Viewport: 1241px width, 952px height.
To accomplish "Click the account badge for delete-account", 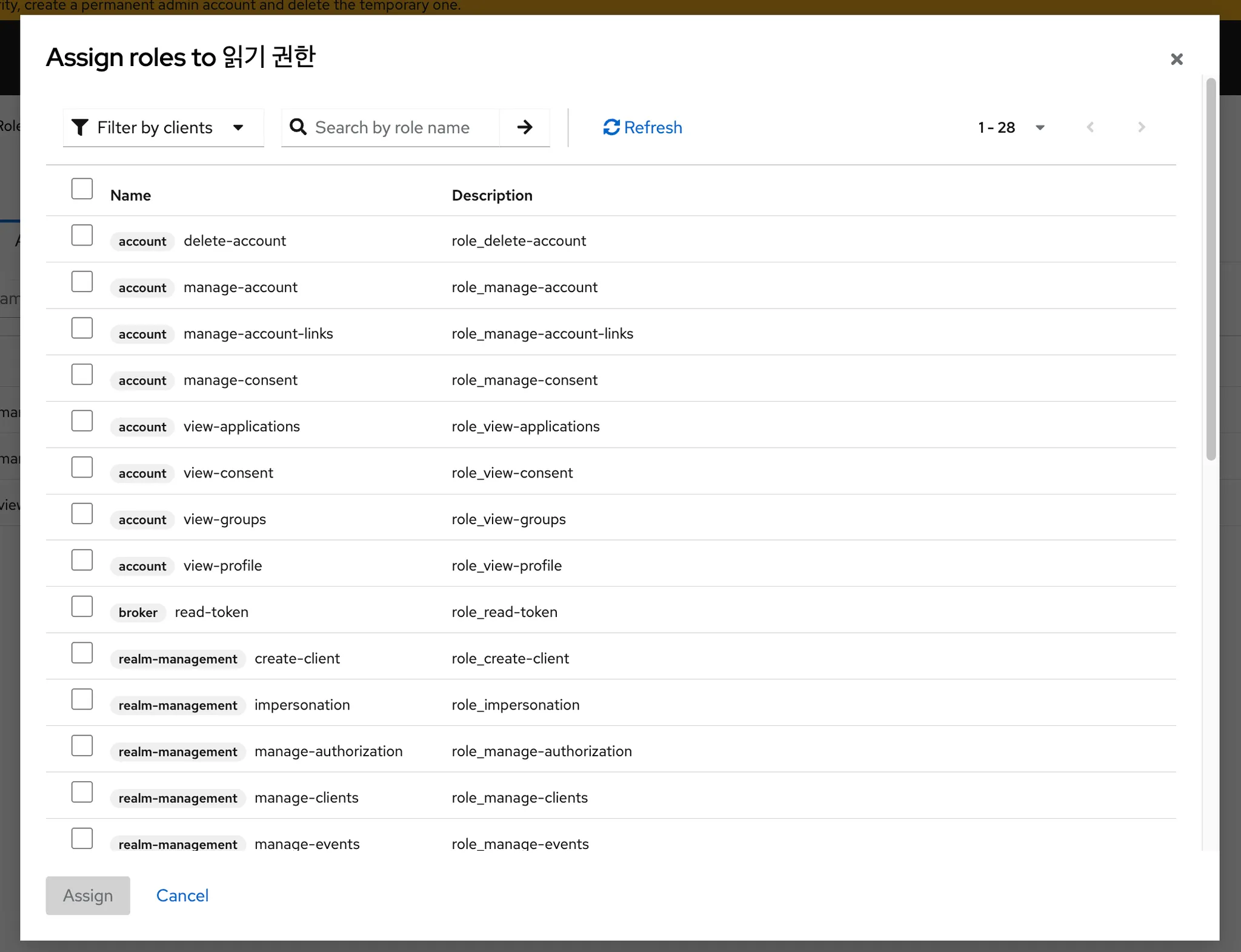I will pyautogui.click(x=142, y=241).
